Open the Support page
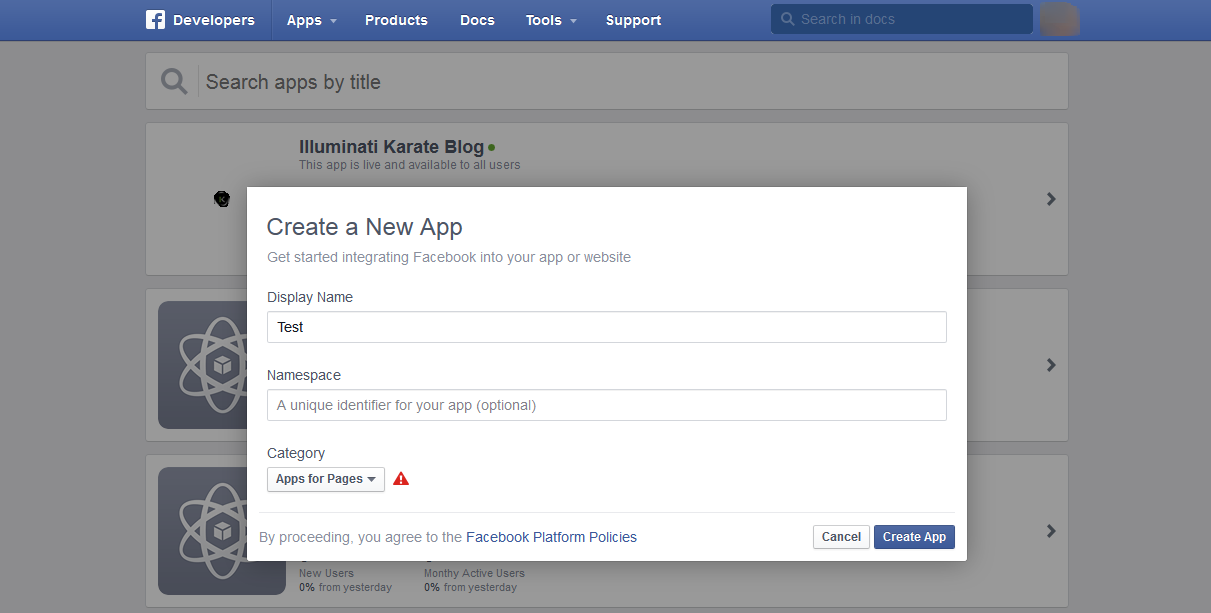This screenshot has height=613, width=1211. pos(633,20)
